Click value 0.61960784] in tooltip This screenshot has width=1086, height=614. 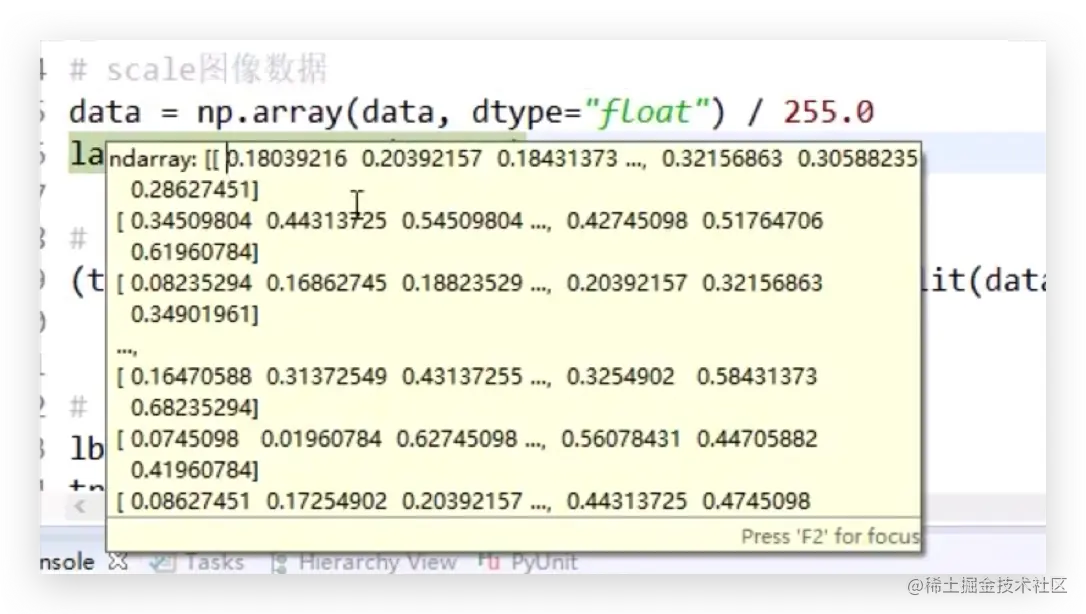(x=195, y=252)
